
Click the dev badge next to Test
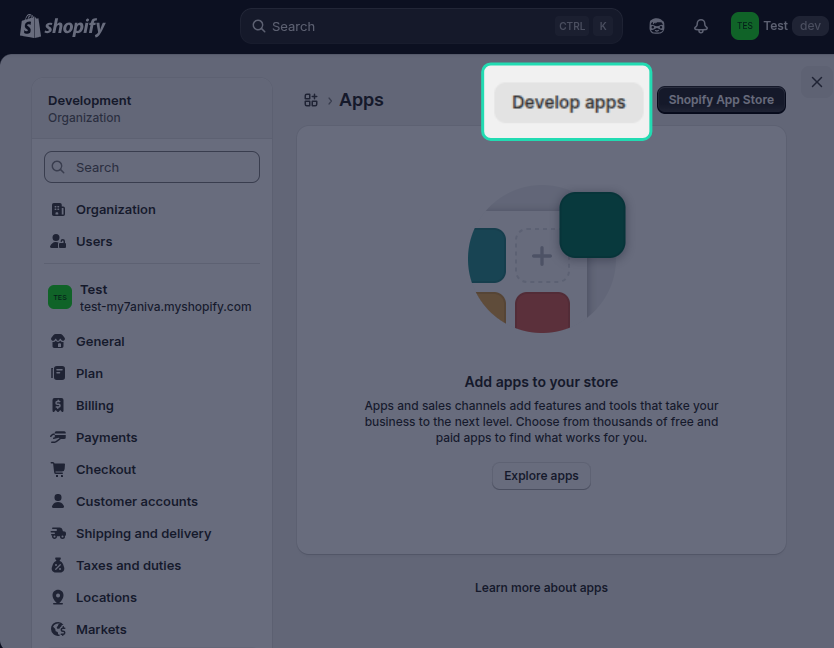[810, 26]
